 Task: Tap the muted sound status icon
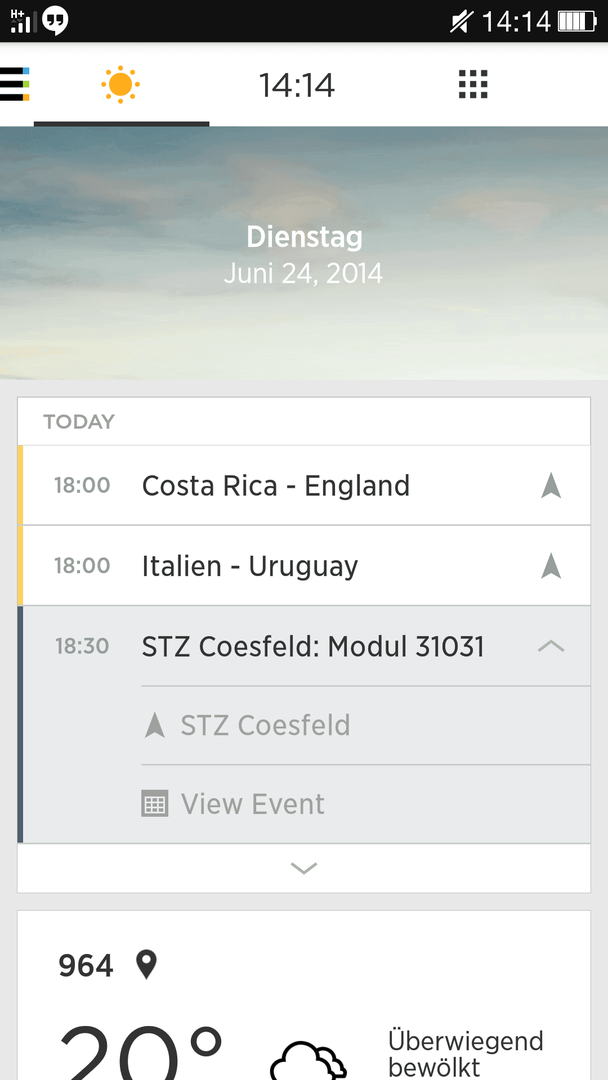(x=461, y=21)
